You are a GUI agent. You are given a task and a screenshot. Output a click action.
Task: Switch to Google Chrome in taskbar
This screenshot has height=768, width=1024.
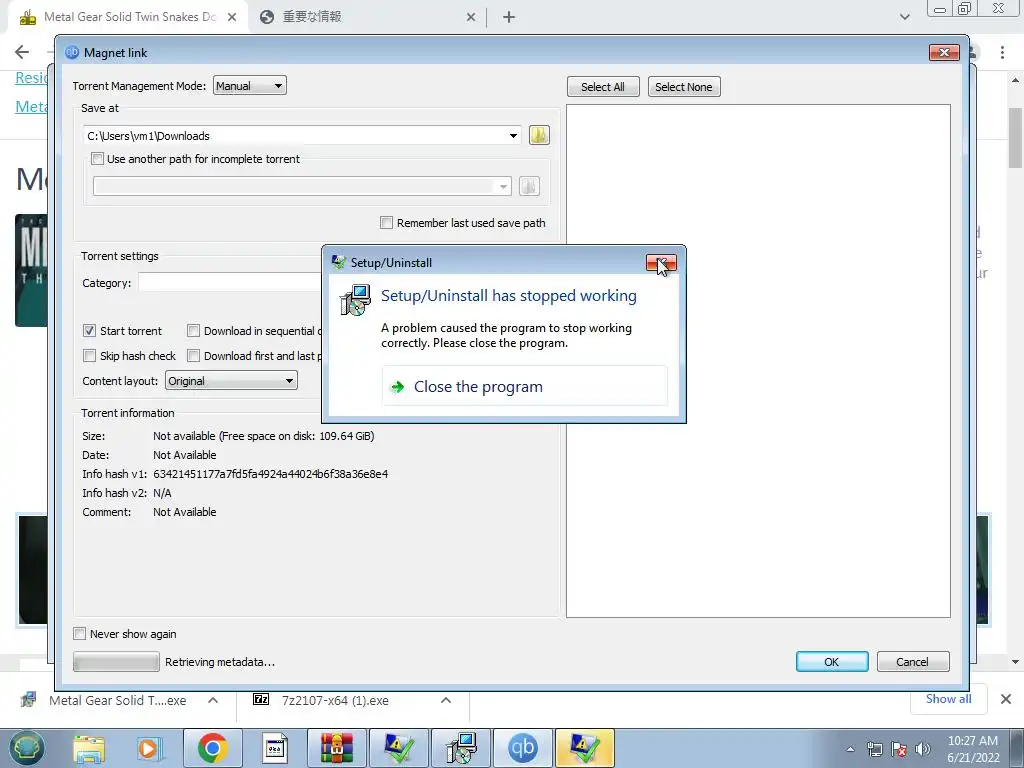pos(212,748)
